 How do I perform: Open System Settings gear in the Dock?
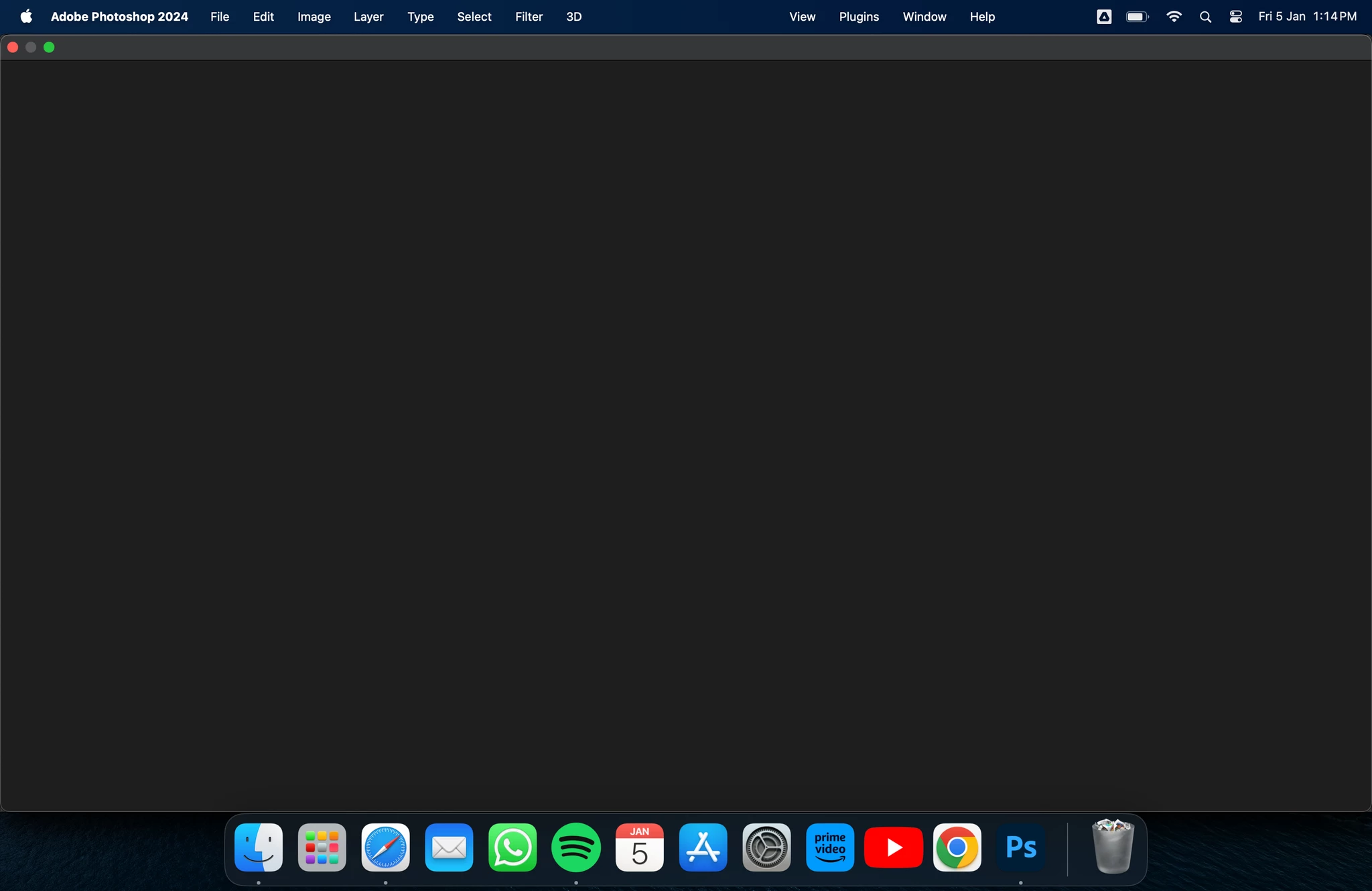coord(766,847)
